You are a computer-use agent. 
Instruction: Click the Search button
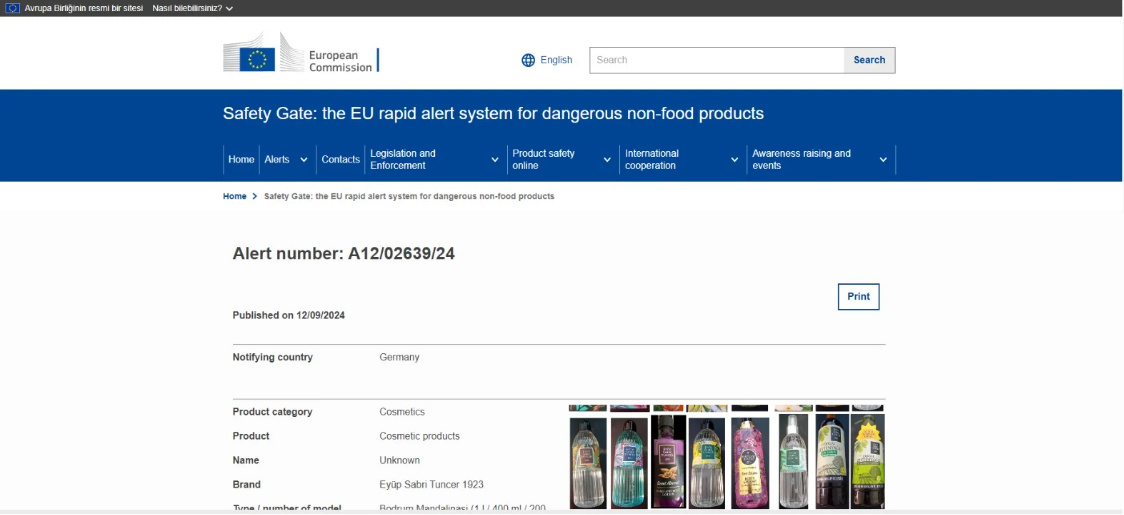870,60
